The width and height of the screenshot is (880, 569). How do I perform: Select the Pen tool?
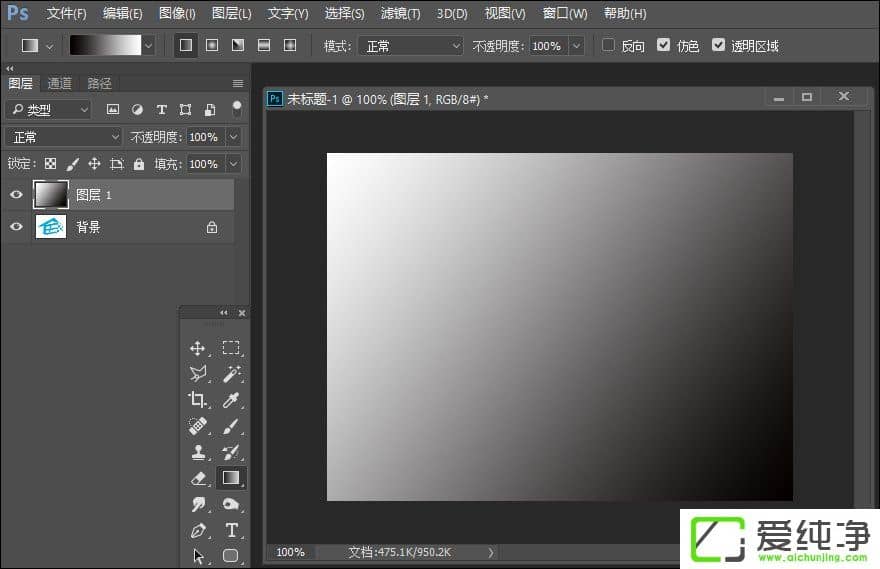[x=198, y=530]
